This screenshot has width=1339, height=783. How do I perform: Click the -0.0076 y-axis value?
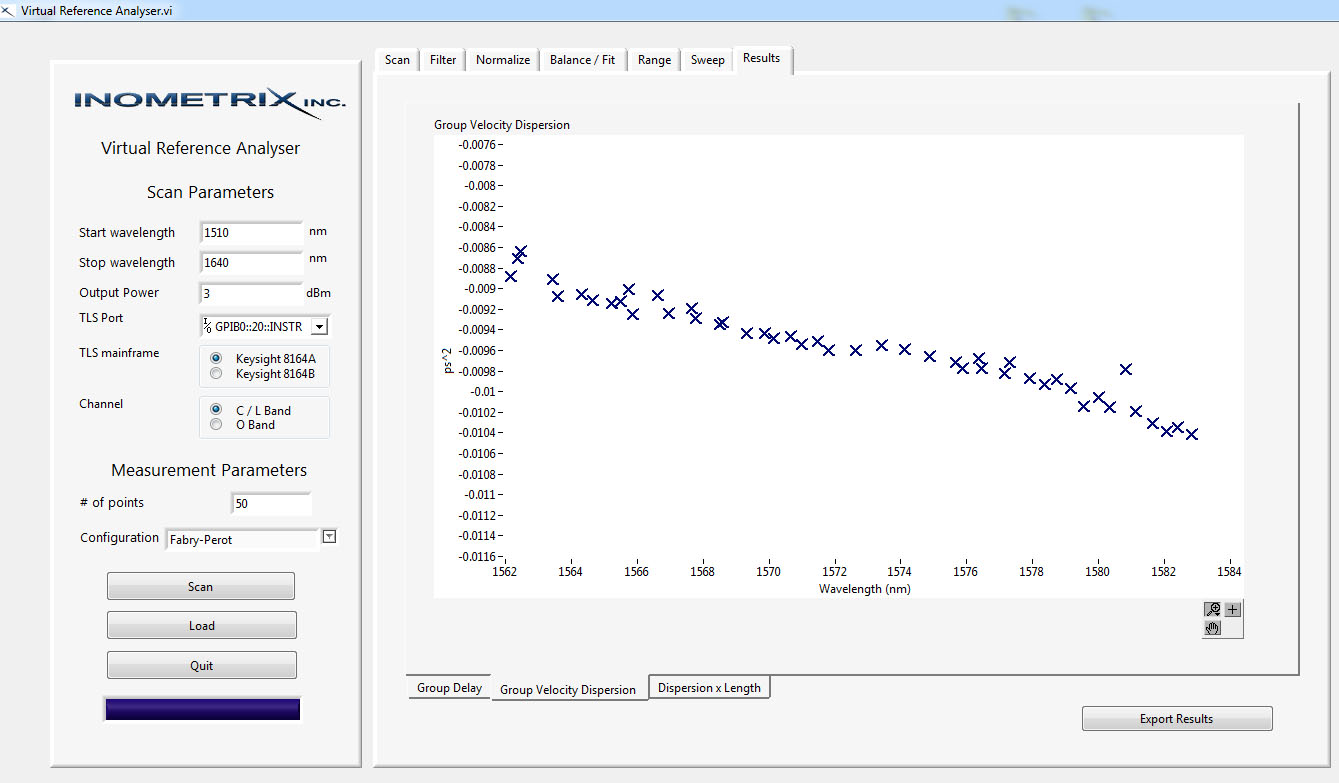[476, 145]
